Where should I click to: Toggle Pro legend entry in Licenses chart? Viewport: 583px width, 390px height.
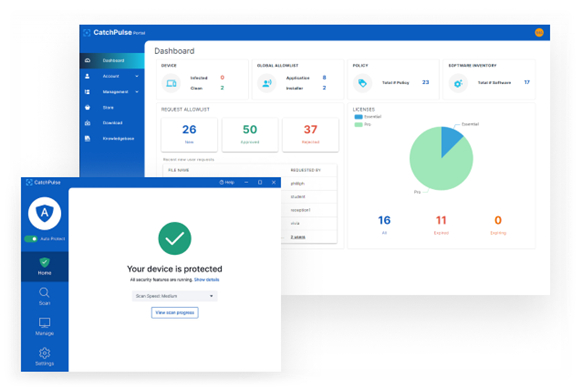coord(363,125)
